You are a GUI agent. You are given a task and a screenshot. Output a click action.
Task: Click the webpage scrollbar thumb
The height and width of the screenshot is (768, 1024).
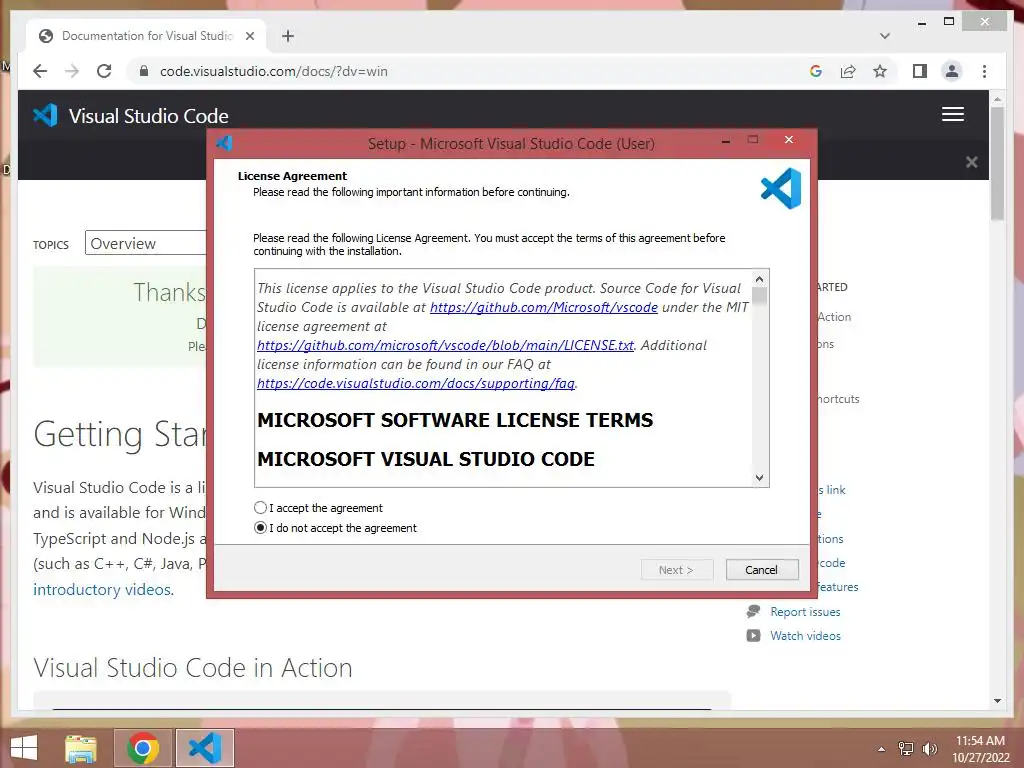[x=997, y=162]
